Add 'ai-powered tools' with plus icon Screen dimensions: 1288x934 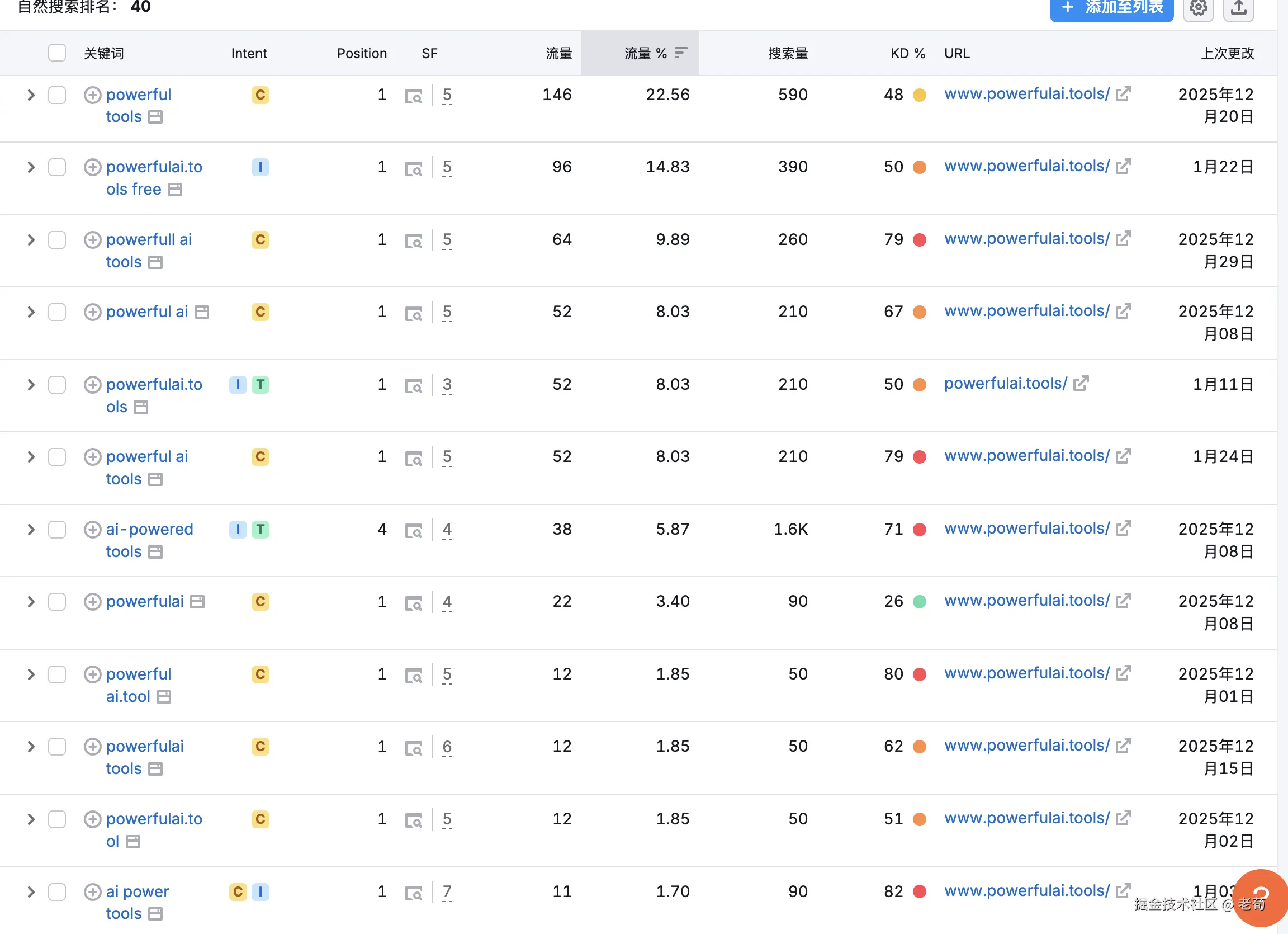pos(93,530)
